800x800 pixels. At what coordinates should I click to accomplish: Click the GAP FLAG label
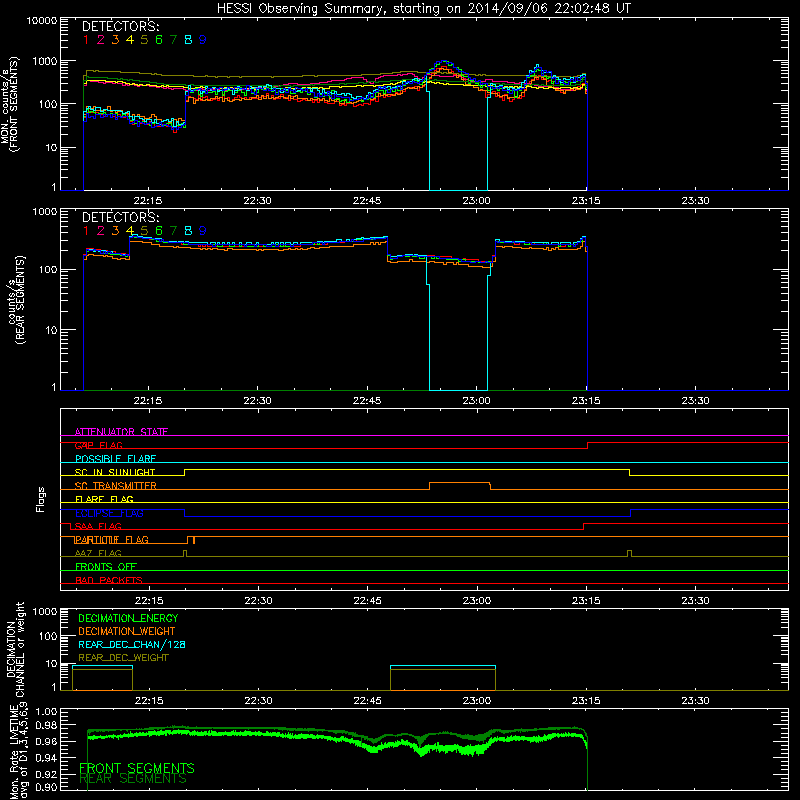pos(98,445)
